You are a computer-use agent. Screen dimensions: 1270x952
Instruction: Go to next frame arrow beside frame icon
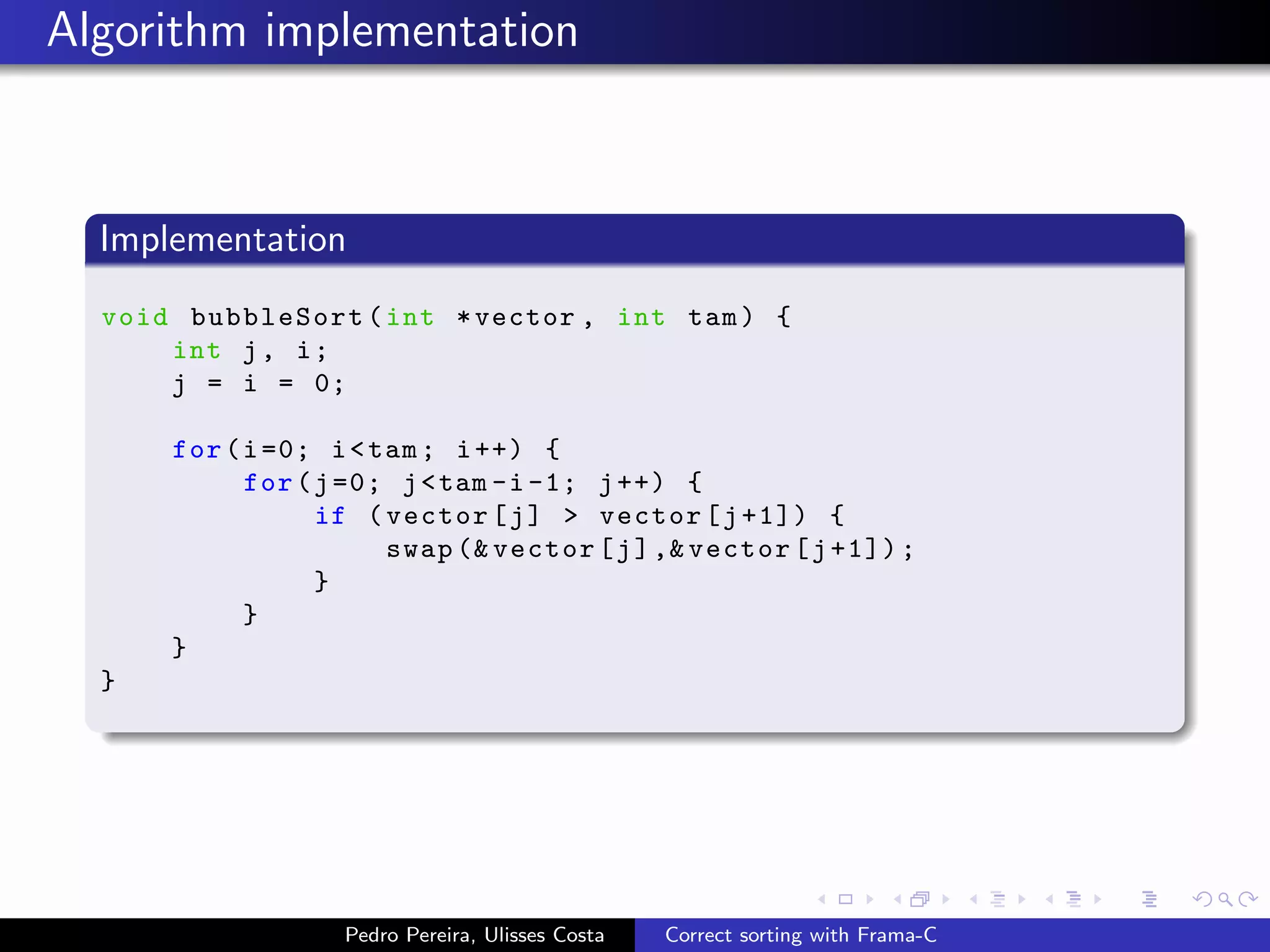pos(946,899)
